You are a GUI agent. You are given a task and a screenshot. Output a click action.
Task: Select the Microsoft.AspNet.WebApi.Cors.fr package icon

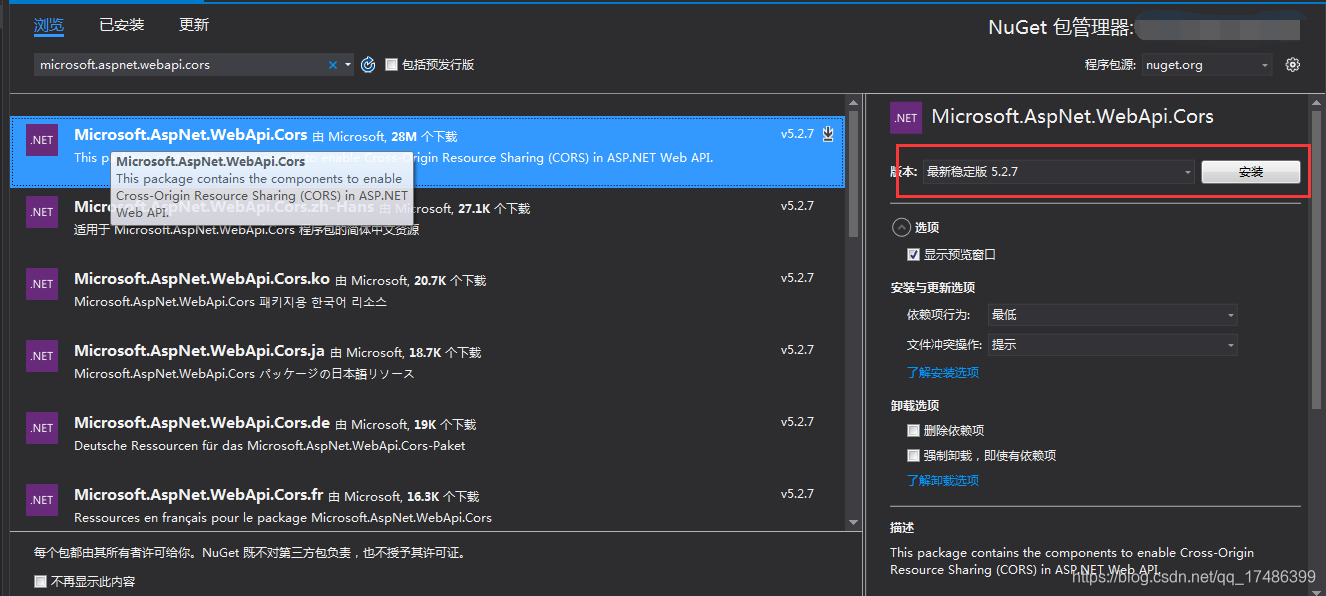click(42, 500)
